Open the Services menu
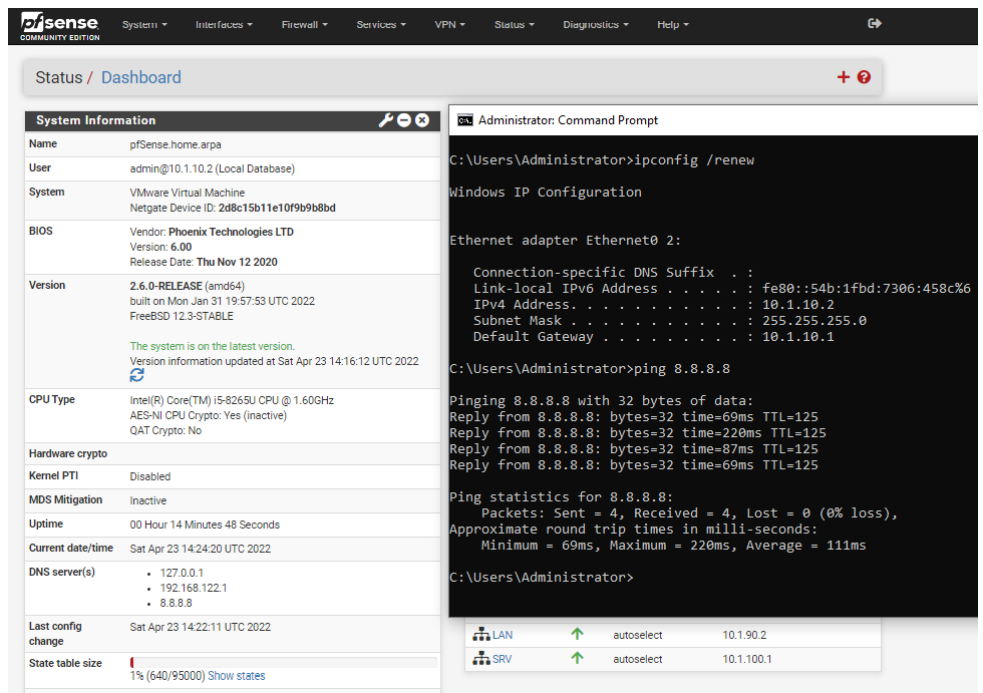Viewport: 983px width, 693px height. pyautogui.click(x=381, y=25)
